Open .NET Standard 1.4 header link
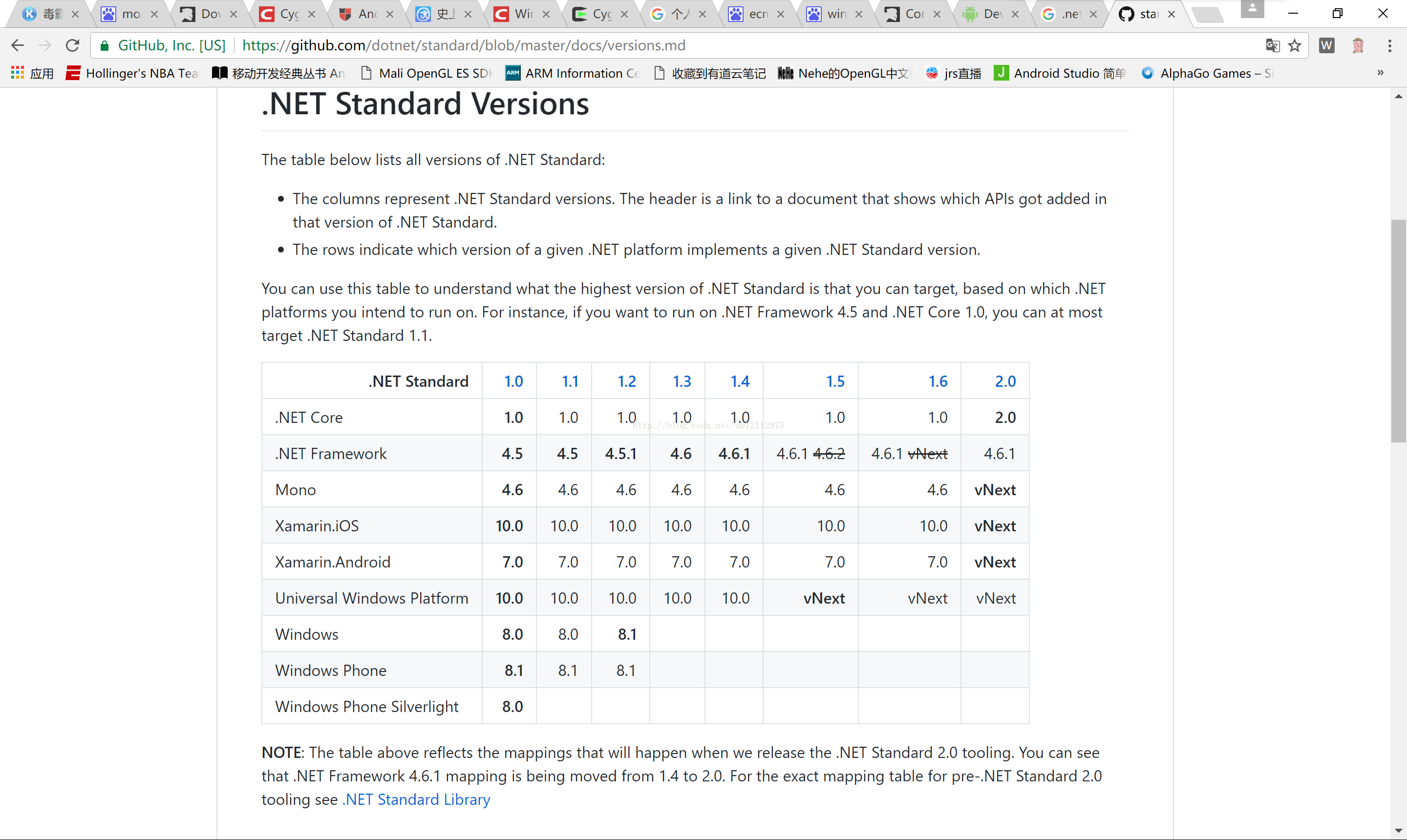 740,381
